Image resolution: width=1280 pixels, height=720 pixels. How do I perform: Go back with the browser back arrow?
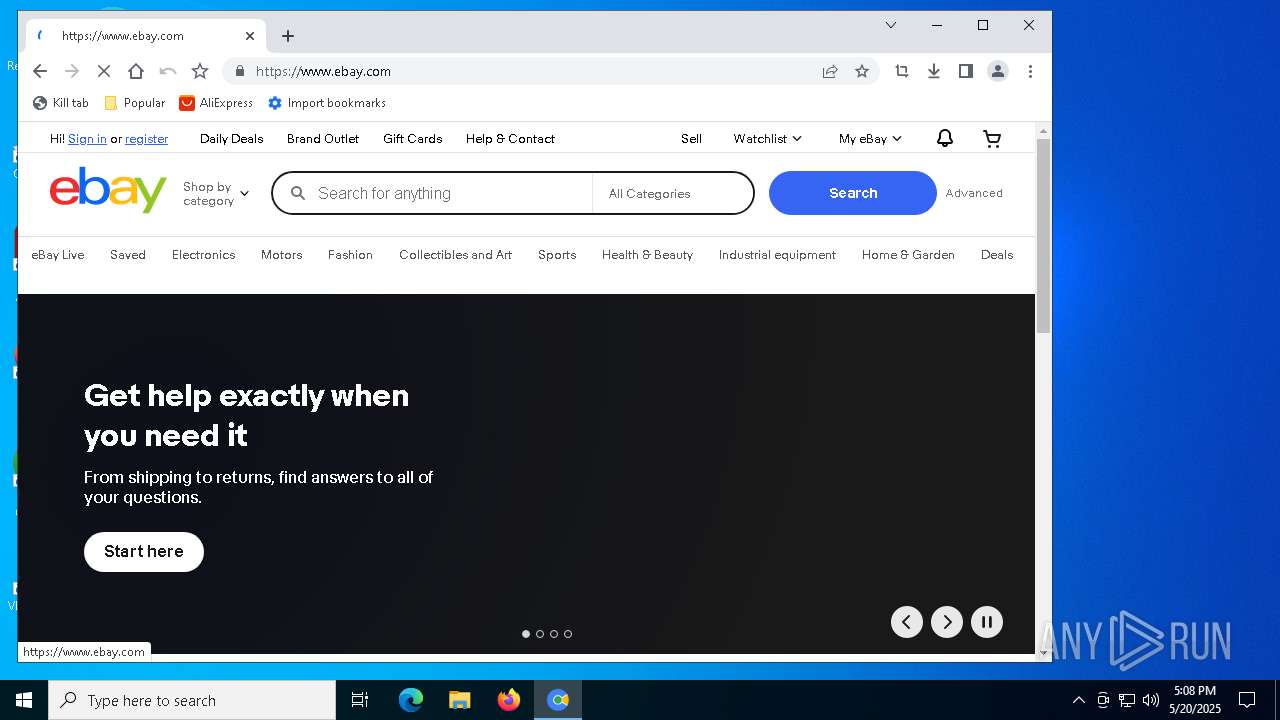point(40,71)
